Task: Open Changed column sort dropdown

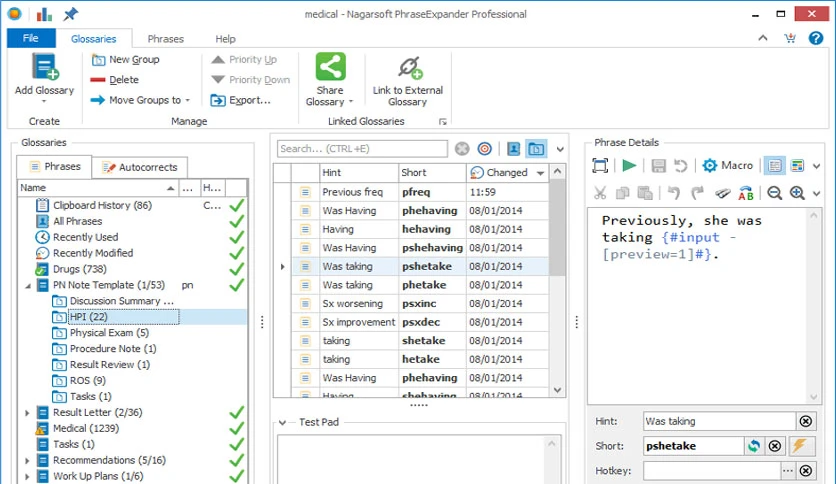Action: [541, 173]
